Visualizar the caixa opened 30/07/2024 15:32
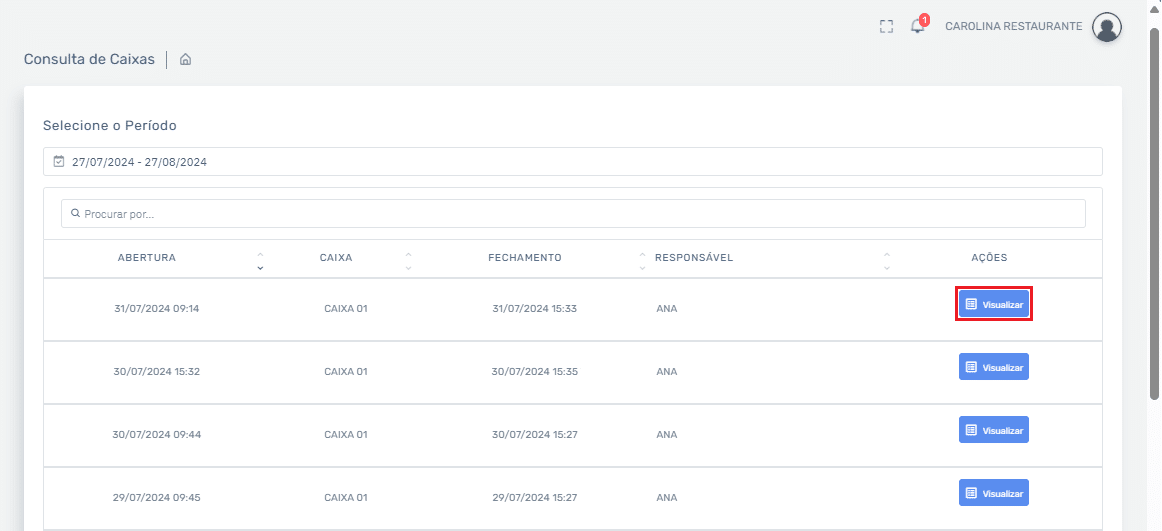Viewport: 1162px width, 531px height. [x=994, y=367]
